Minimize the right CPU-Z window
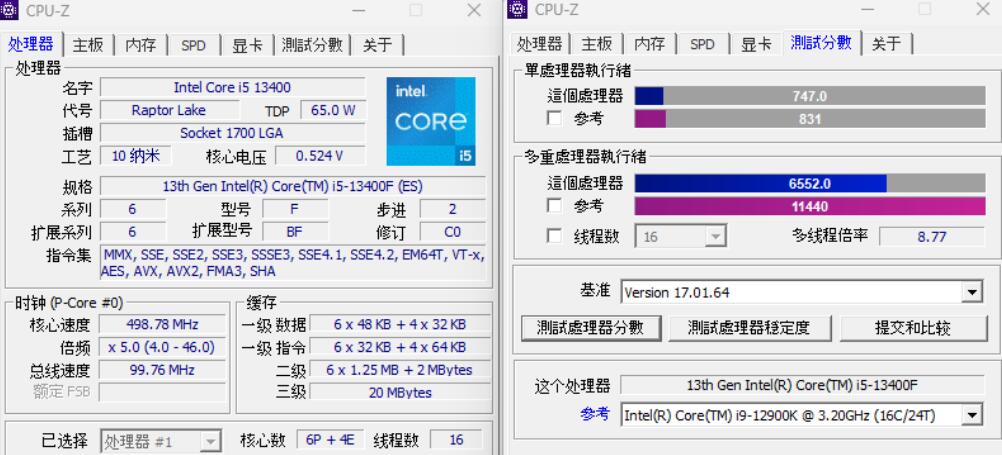The width and height of the screenshot is (1002, 455). tap(867, 10)
